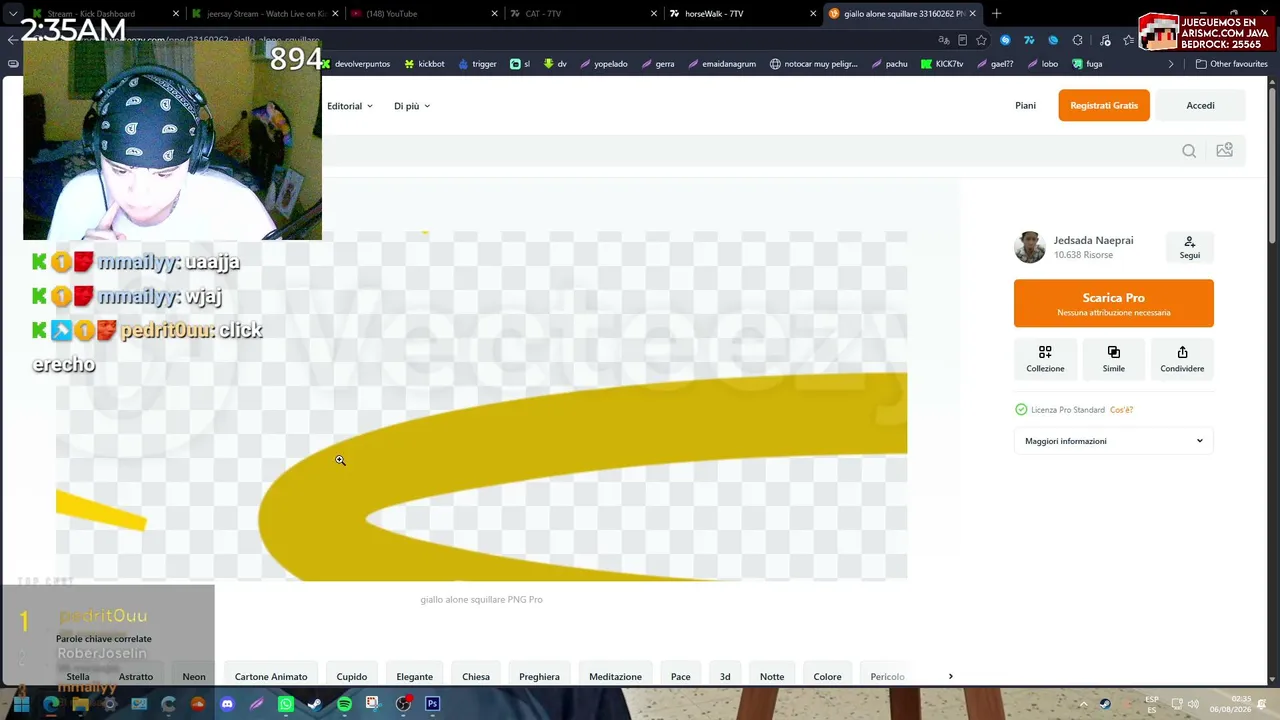Open the fuga bookmark
The width and height of the screenshot is (1280, 720).
(1087, 64)
